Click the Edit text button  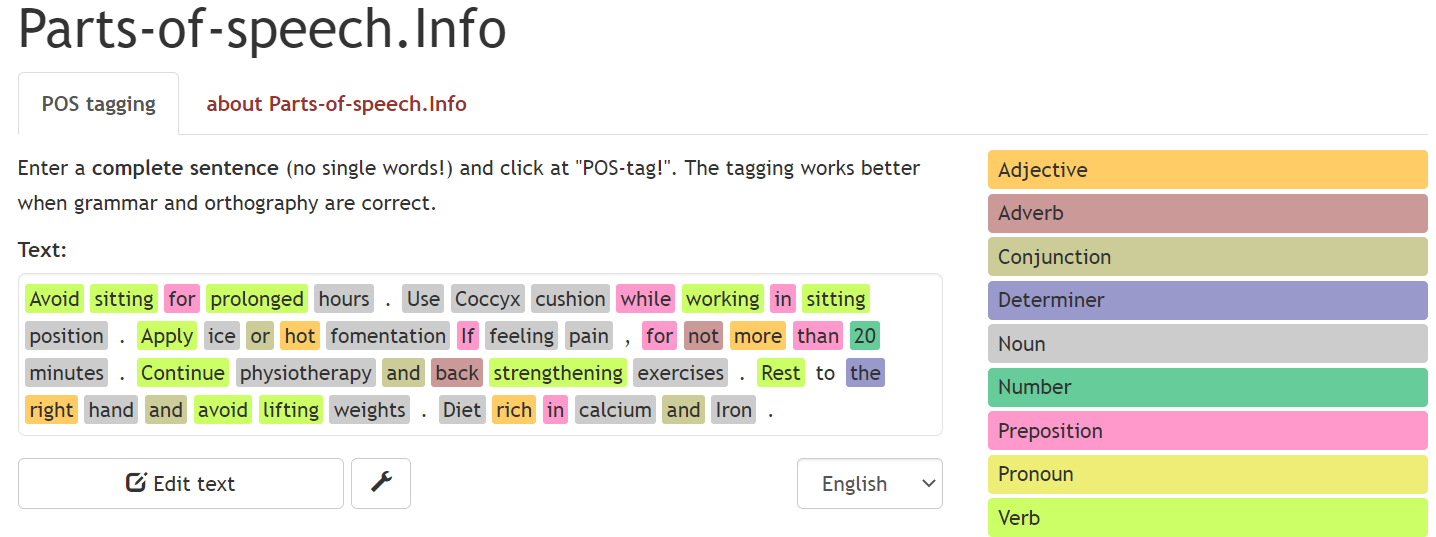click(x=181, y=484)
